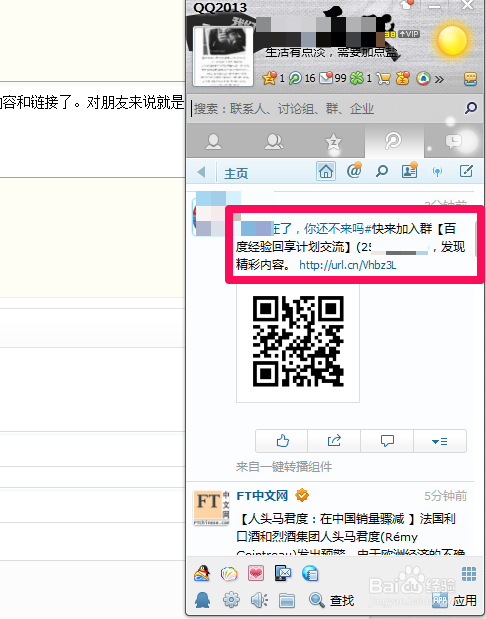Image resolution: width=486 pixels, height=619 pixels.
Task: Open the post's more options dropdown
Action: [x=440, y=441]
